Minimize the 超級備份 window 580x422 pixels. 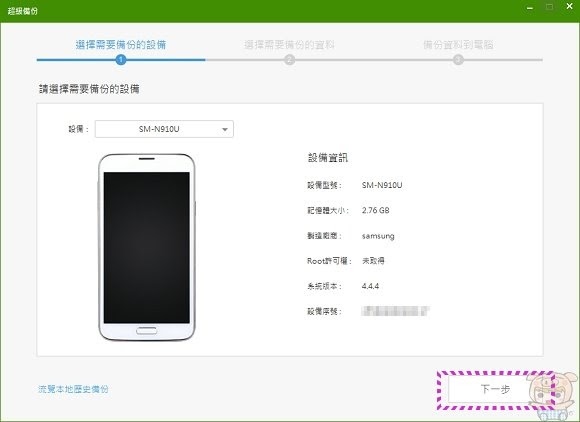(x=530, y=8)
